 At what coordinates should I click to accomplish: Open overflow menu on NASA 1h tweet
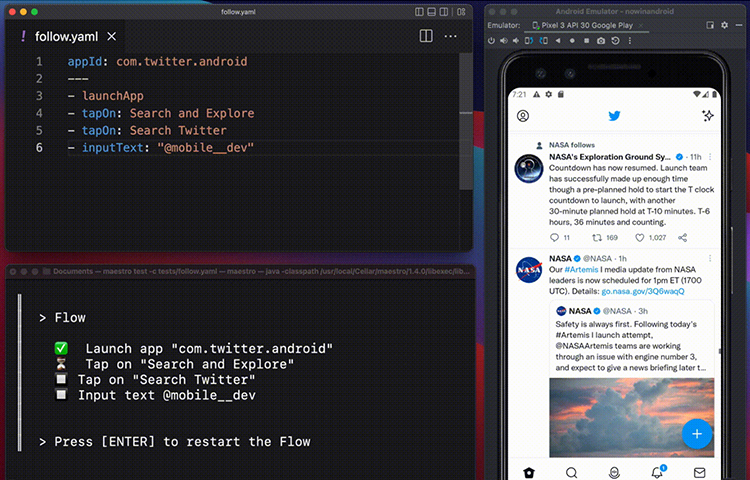click(x=710, y=259)
